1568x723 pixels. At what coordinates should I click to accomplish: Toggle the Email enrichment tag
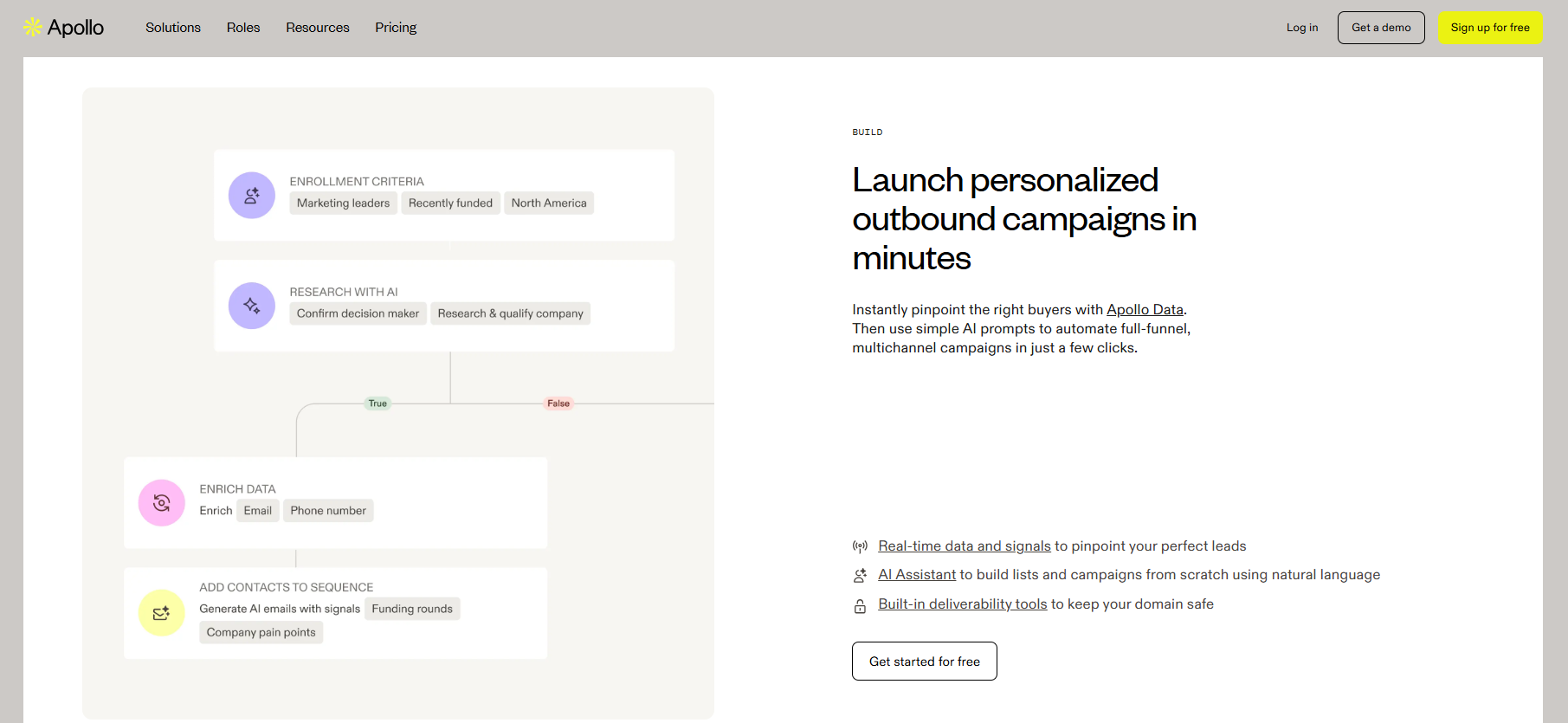point(257,510)
